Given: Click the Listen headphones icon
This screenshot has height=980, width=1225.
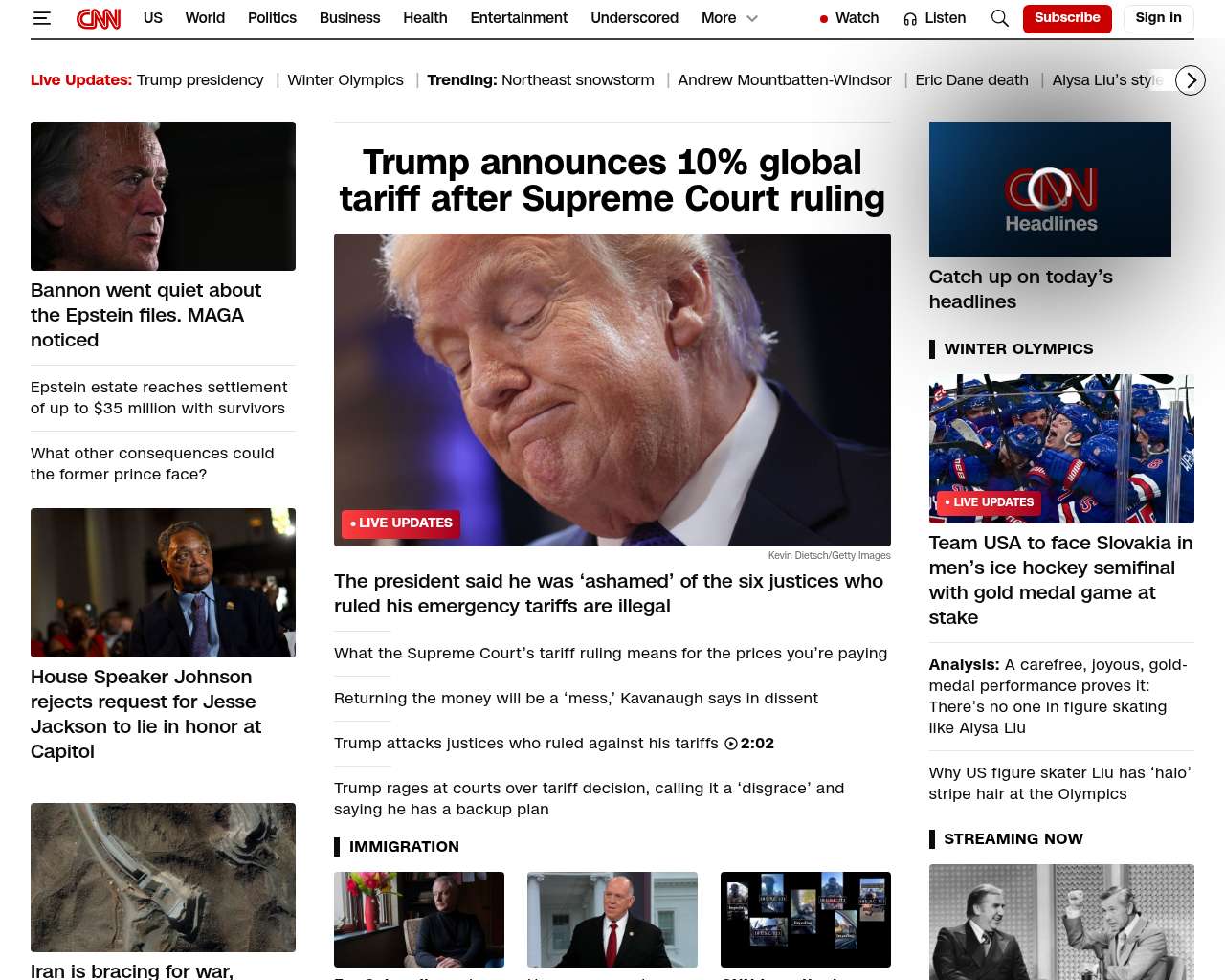Looking at the screenshot, I should (x=910, y=18).
